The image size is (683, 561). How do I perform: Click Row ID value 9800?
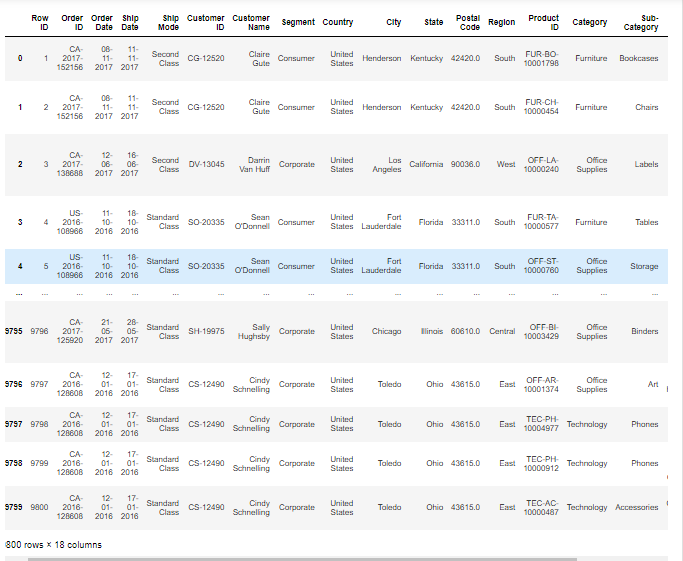click(x=39, y=507)
